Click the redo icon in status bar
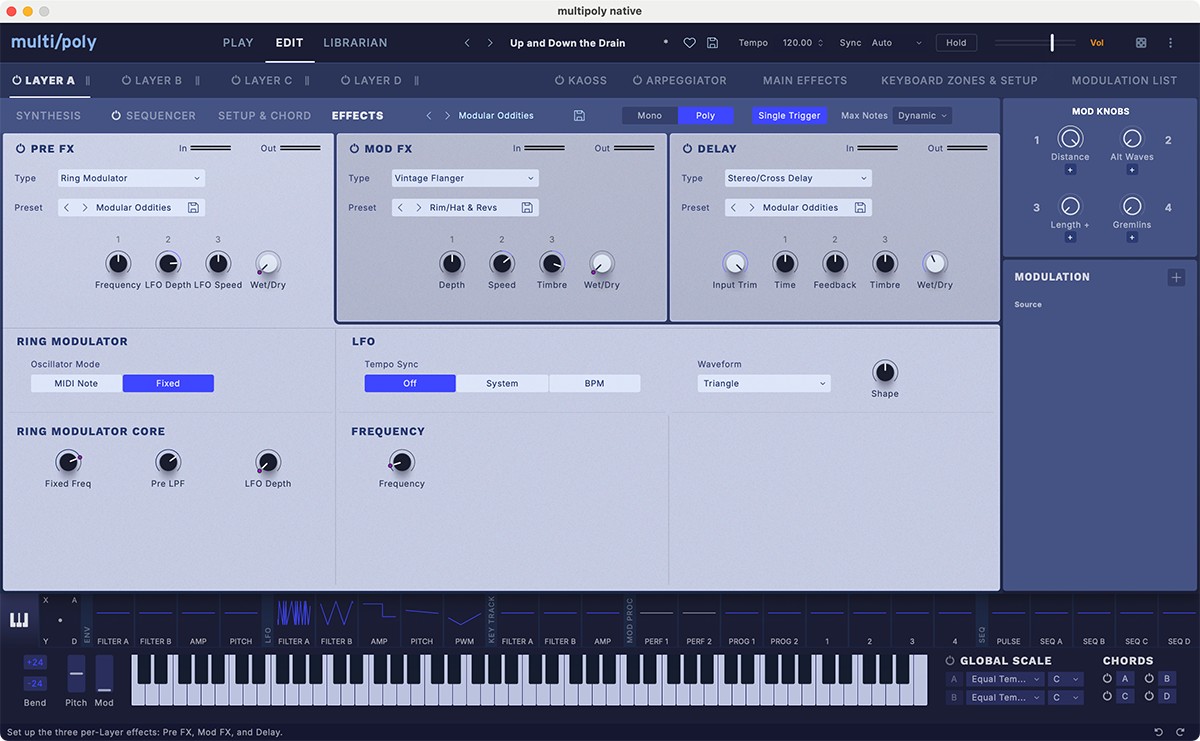Screen dimensions: 1200x741 1180,732
